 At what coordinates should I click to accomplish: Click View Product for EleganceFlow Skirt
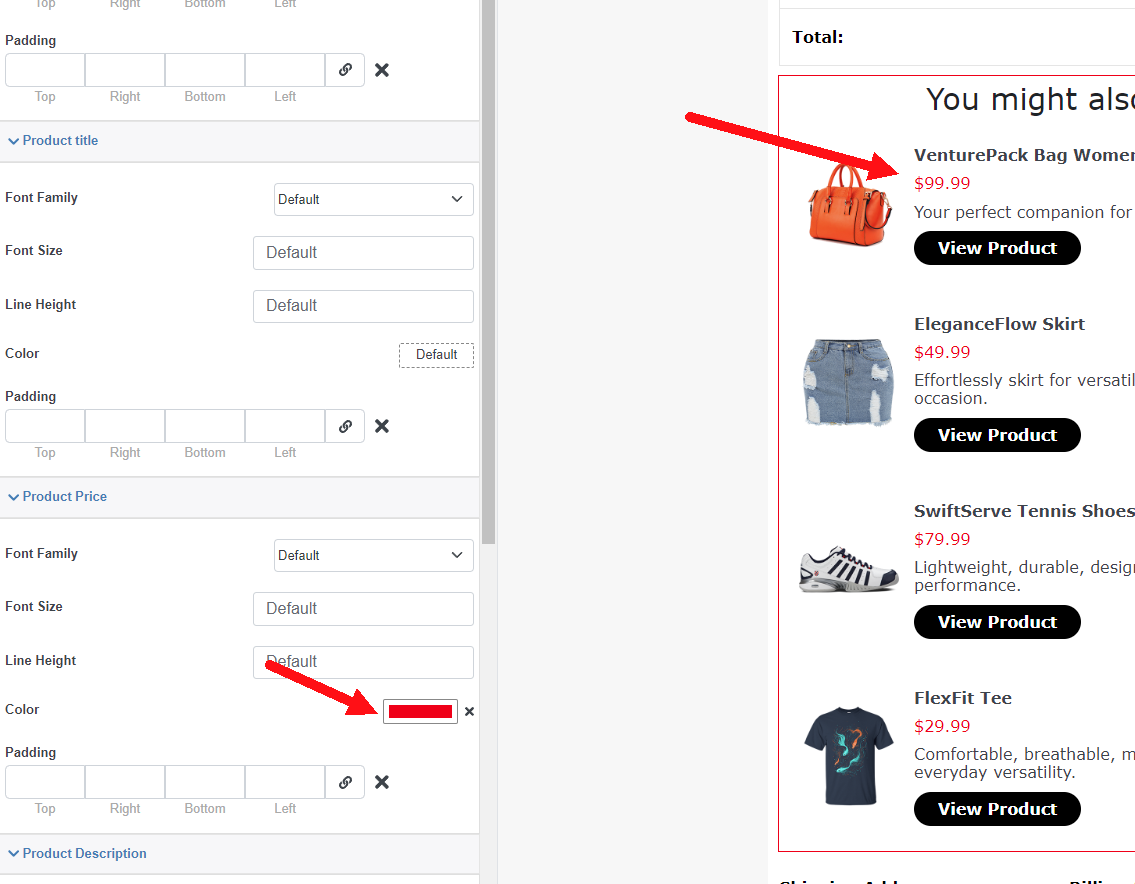(x=997, y=435)
